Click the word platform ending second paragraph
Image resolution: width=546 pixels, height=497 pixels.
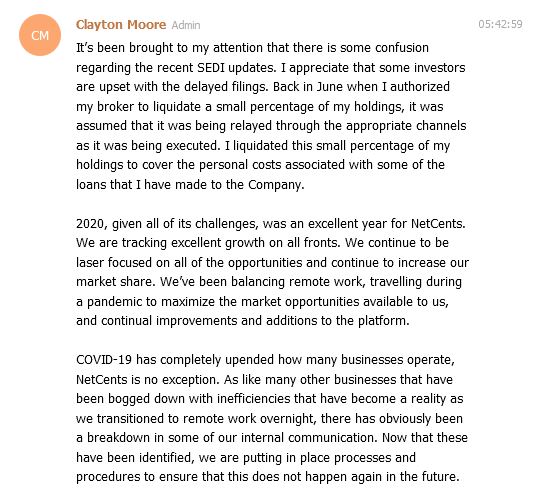[x=384, y=321]
